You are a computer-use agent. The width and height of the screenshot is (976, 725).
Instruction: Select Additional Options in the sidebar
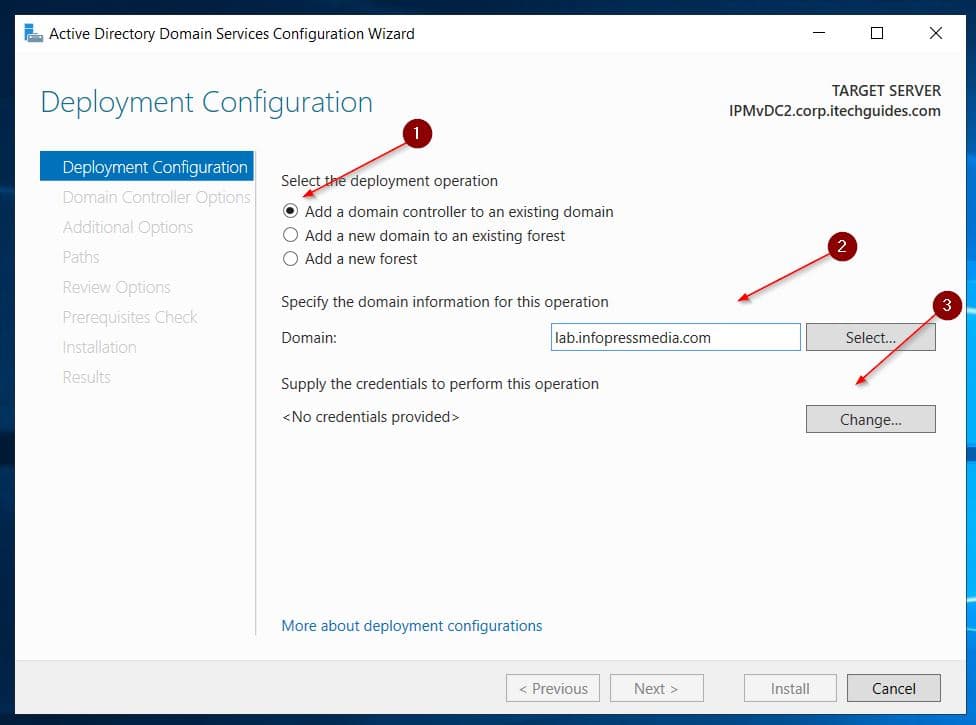tap(127, 227)
